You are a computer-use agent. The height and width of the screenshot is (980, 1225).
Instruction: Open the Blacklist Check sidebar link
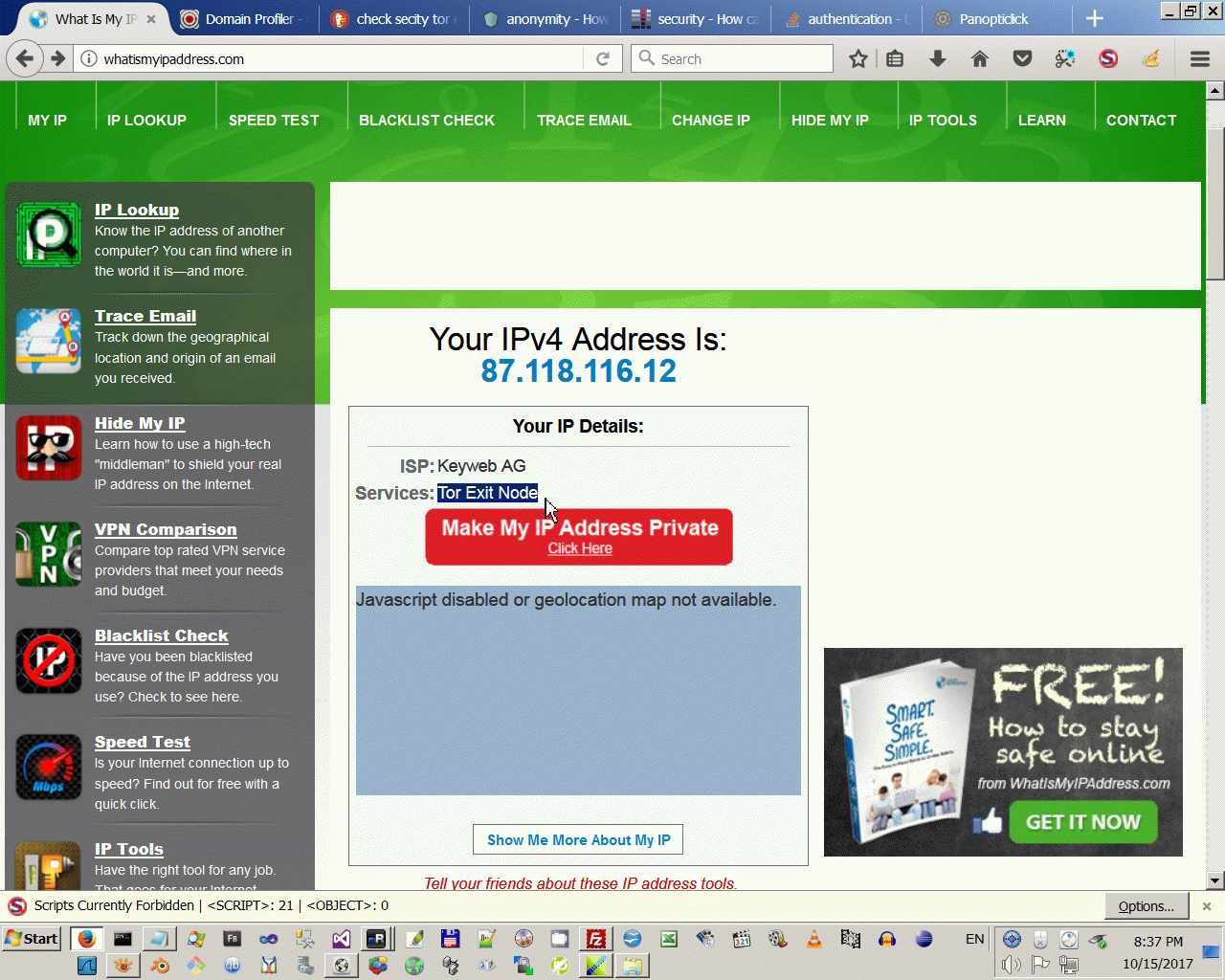(162, 635)
